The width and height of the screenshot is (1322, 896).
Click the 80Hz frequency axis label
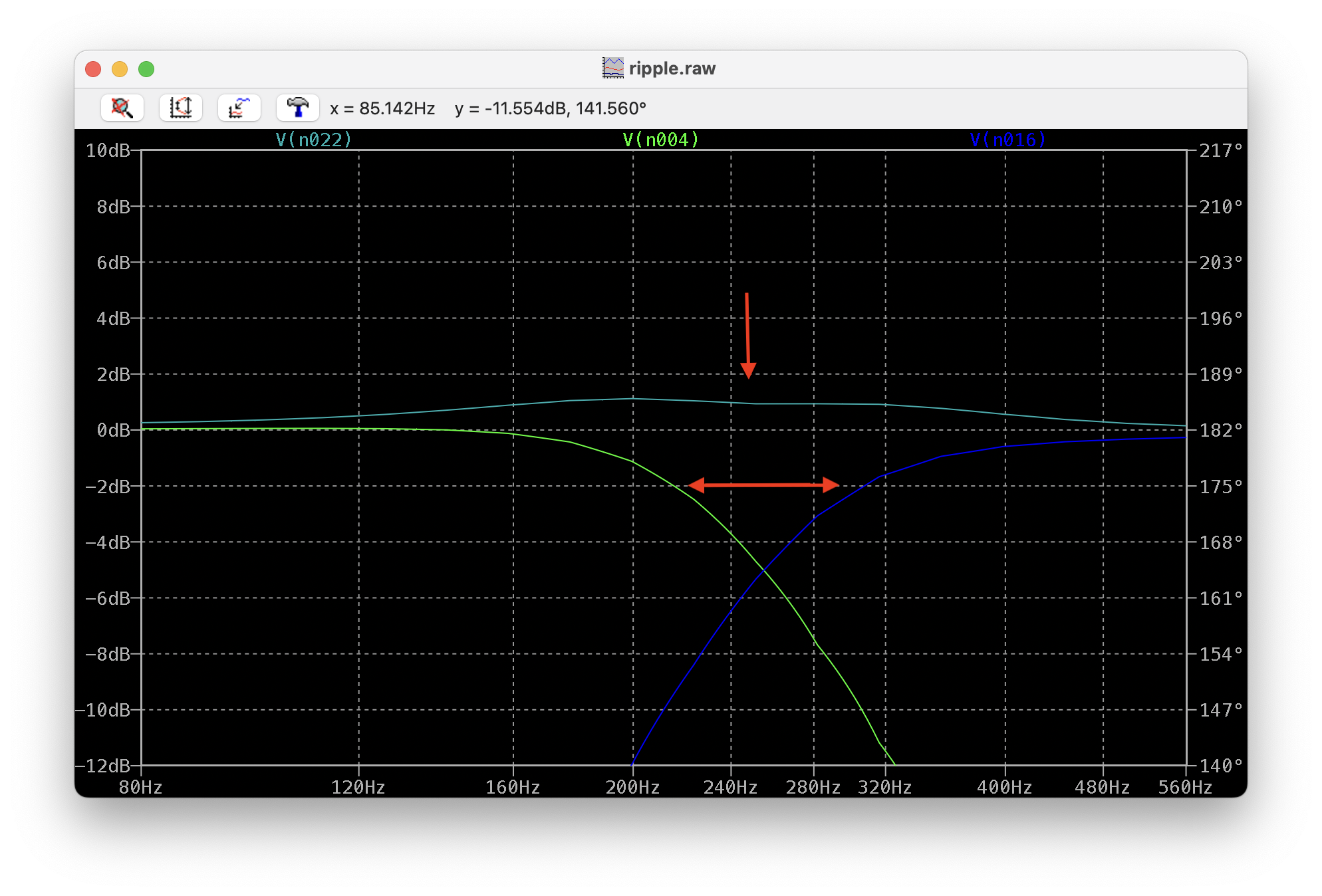coord(140,788)
